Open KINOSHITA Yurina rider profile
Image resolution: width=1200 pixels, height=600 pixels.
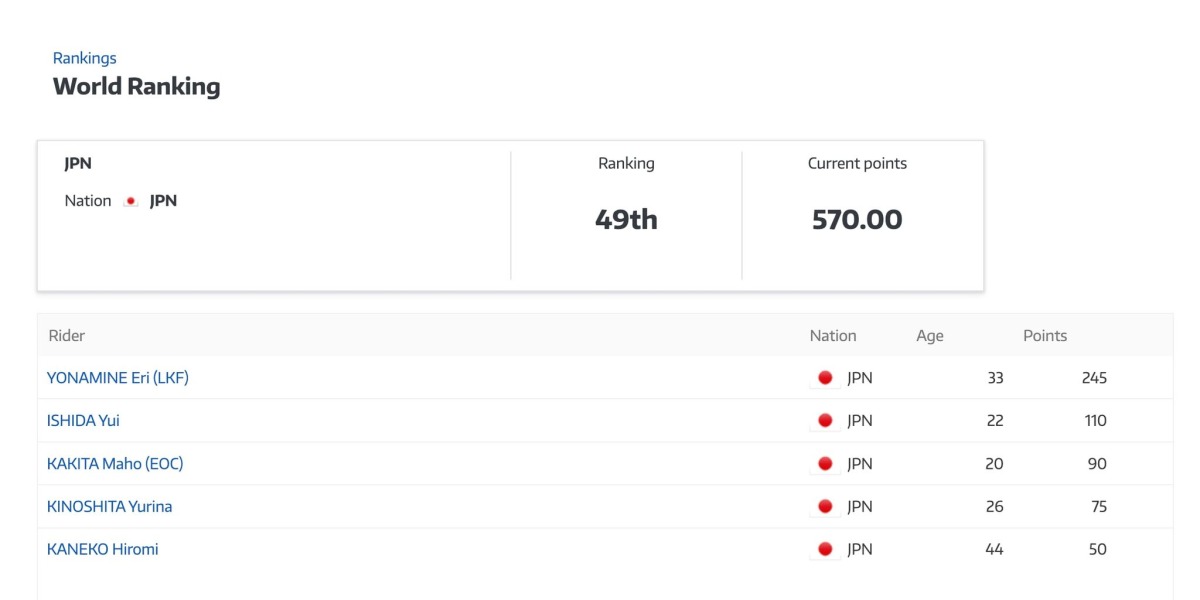(x=109, y=507)
